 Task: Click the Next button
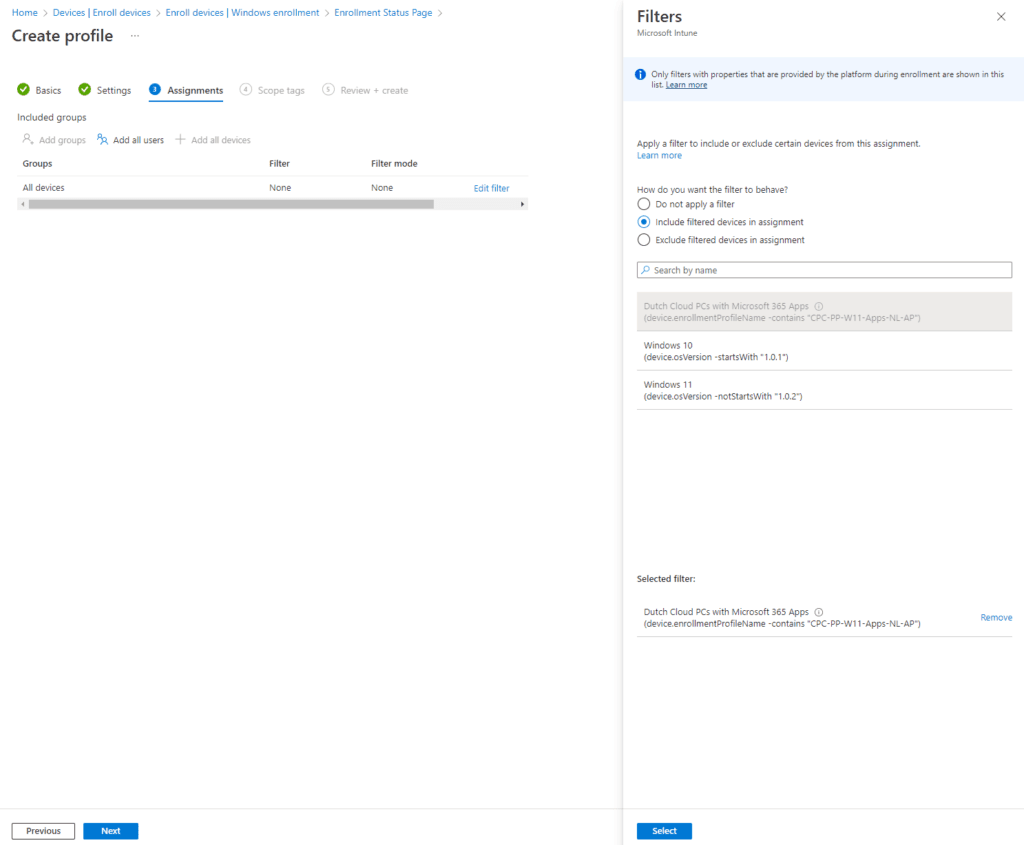(x=111, y=831)
